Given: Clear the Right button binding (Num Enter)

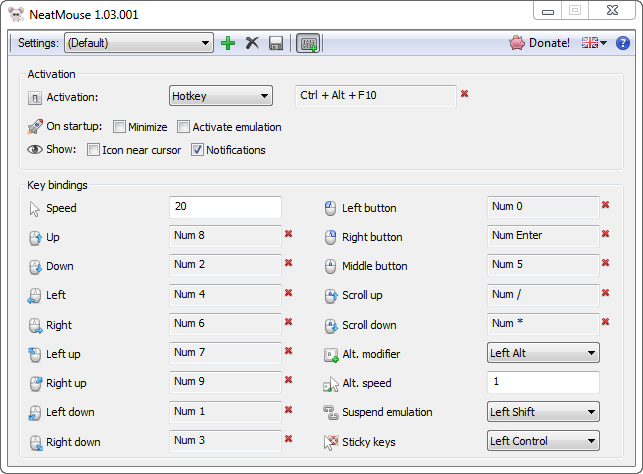Looking at the screenshot, I should (605, 234).
